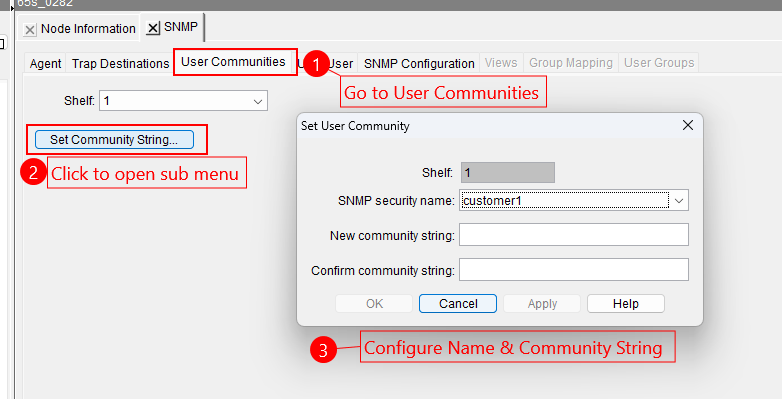Screen dimensions: 782x399
Task: Focus the Confirm community string field
Action: (x=574, y=270)
